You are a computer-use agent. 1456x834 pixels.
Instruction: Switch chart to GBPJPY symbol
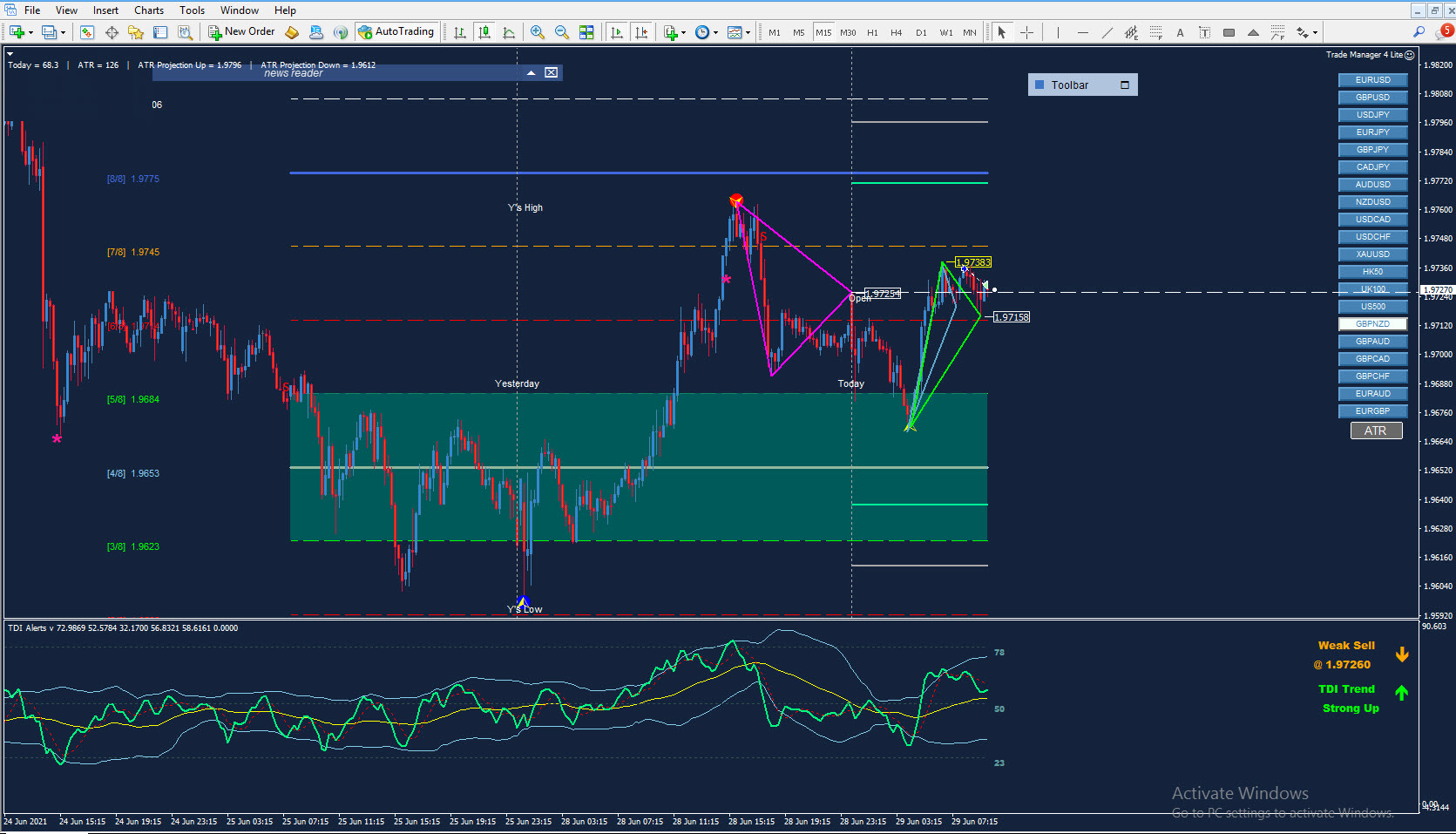click(1373, 150)
